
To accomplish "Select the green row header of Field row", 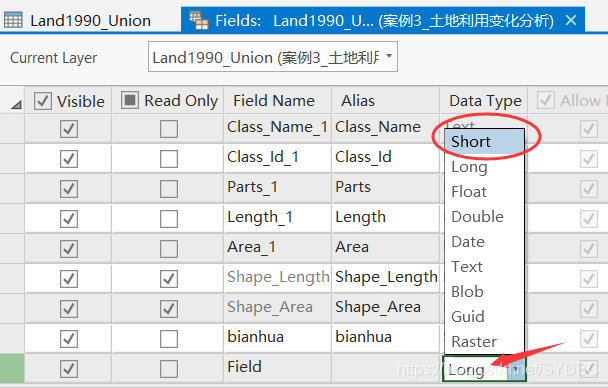I will pos(12,367).
